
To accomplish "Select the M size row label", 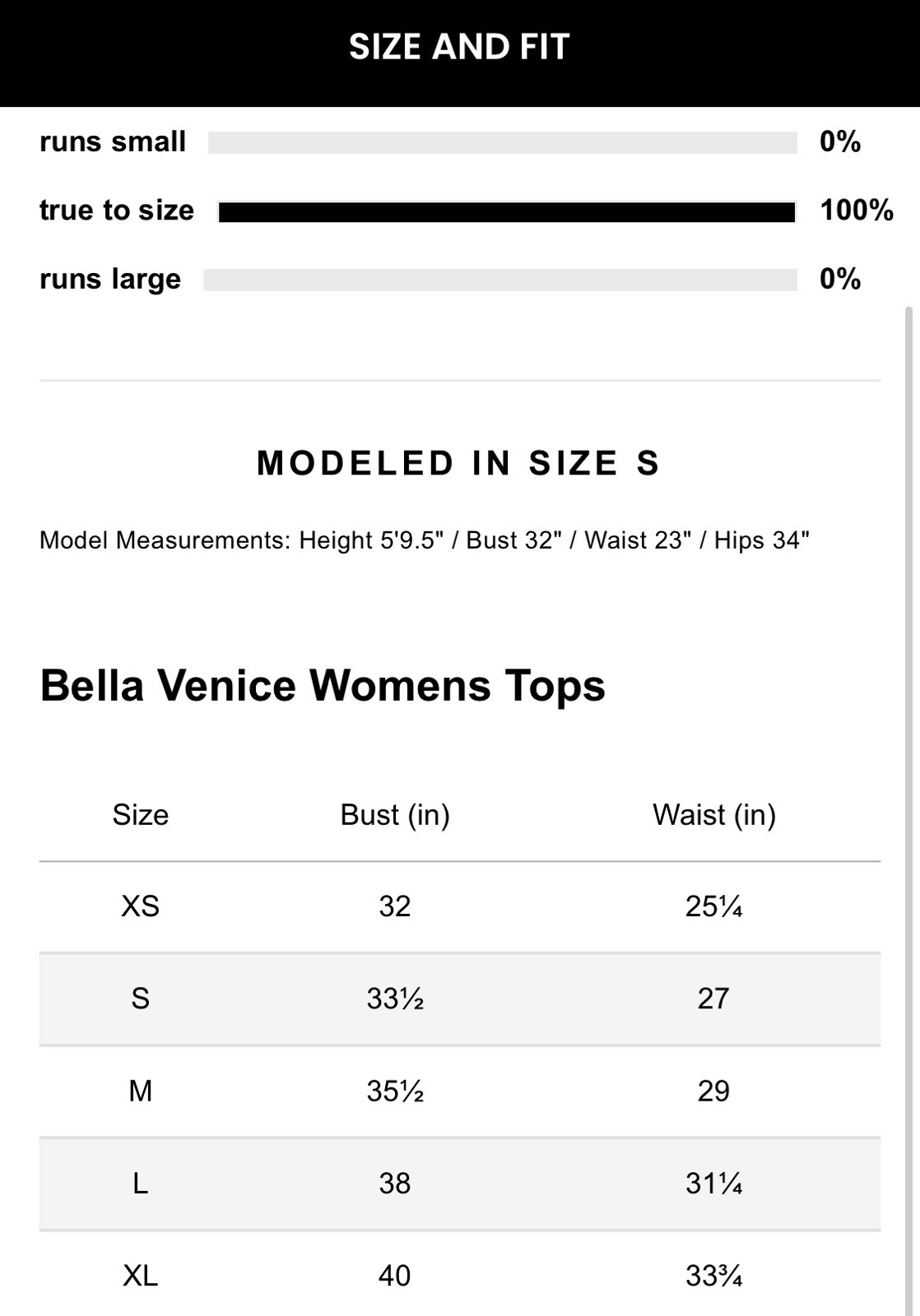I will coord(140,1091).
